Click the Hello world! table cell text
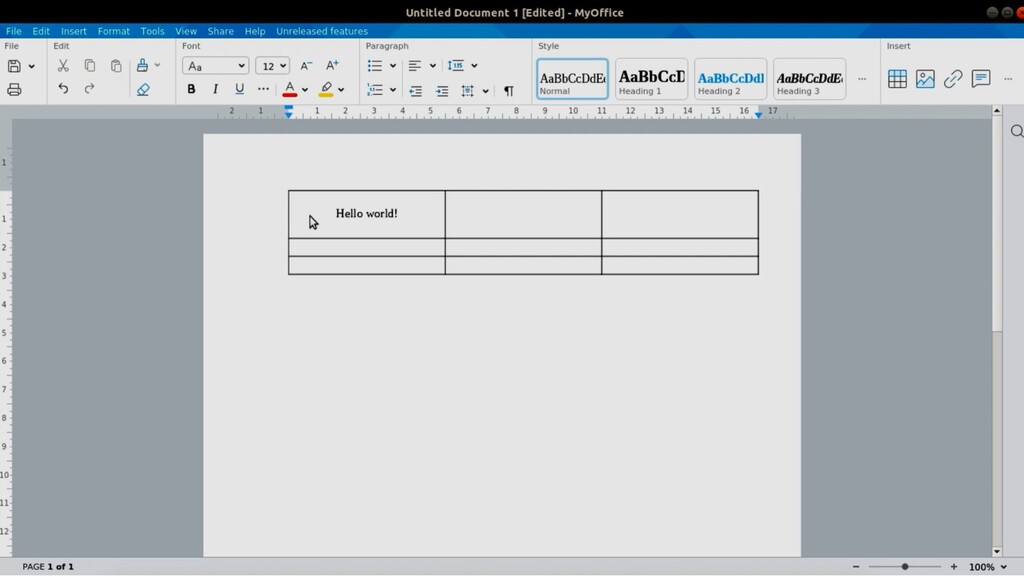 [x=366, y=214]
